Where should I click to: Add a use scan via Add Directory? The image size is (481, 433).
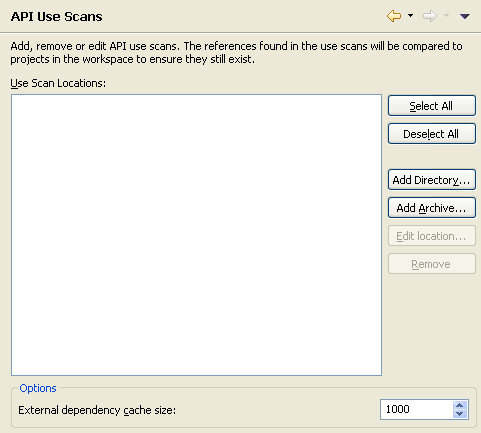coord(432,180)
